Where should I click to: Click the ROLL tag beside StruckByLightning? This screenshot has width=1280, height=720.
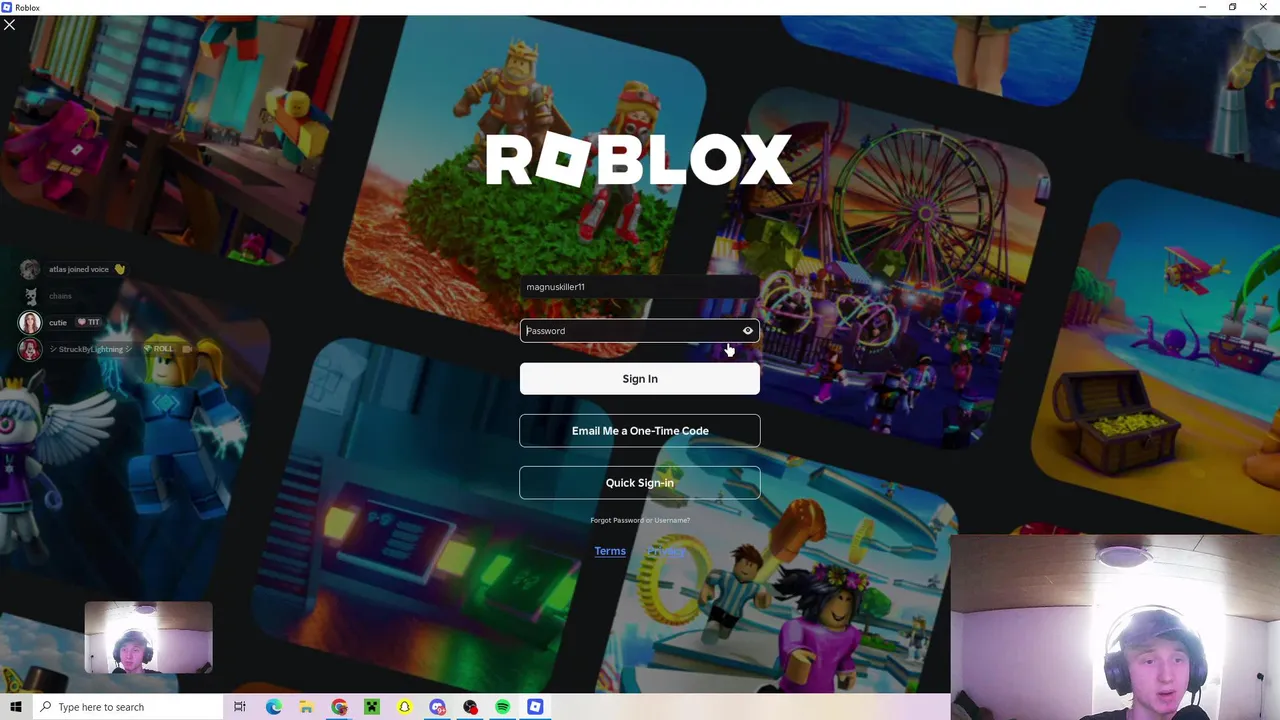159,349
